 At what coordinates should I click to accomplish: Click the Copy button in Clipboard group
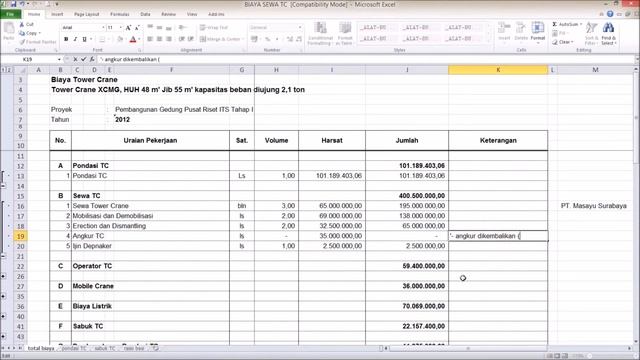(x=30, y=33)
